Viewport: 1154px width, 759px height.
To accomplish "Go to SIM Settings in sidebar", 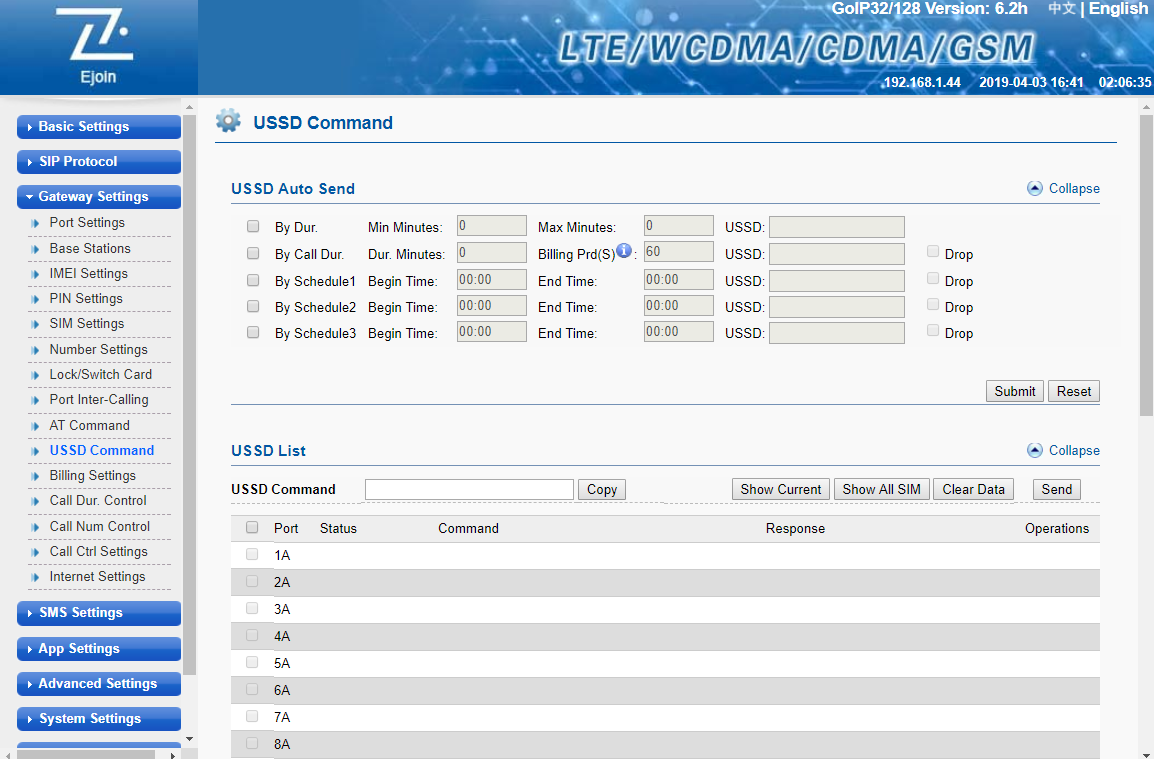I will [87, 324].
